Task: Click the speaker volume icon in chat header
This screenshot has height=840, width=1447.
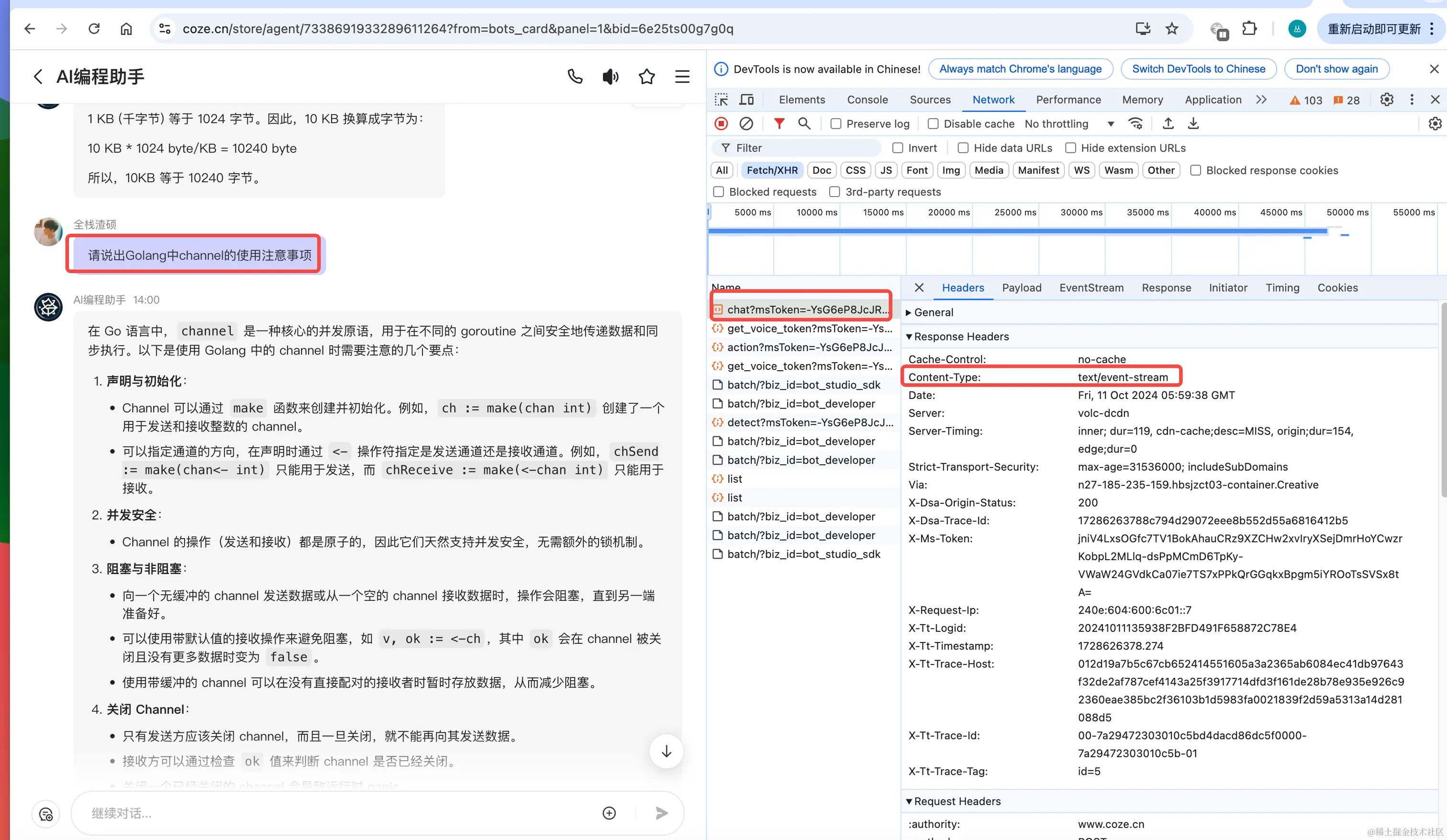Action: pyautogui.click(x=611, y=77)
